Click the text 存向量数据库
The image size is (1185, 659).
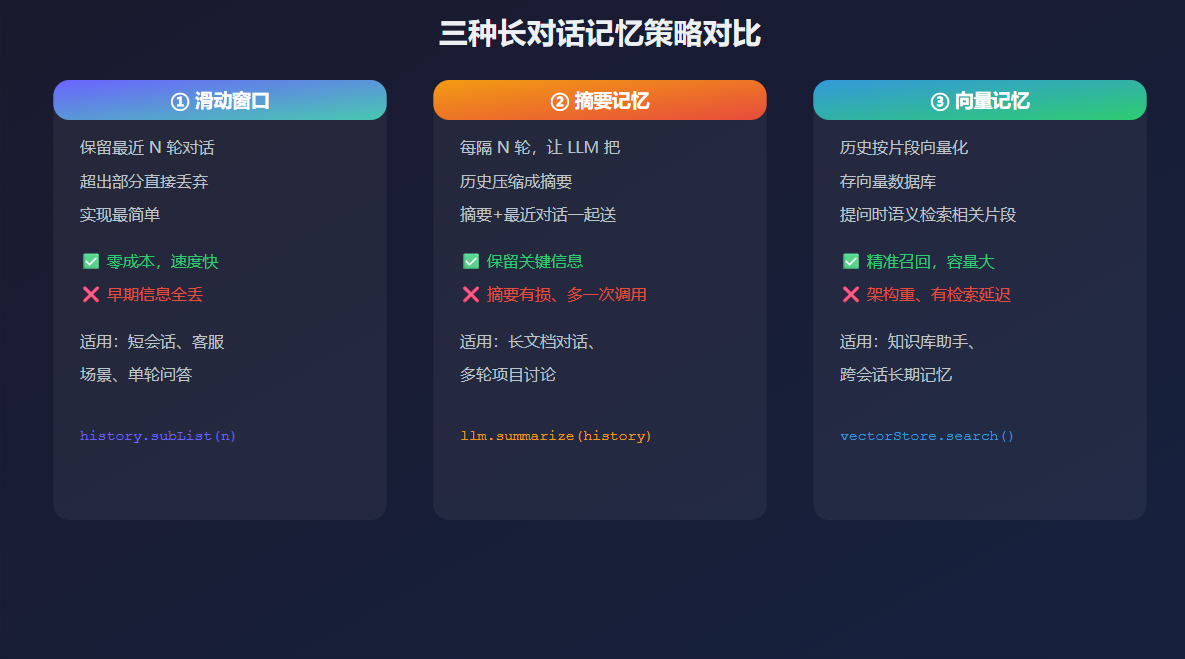click(x=888, y=181)
